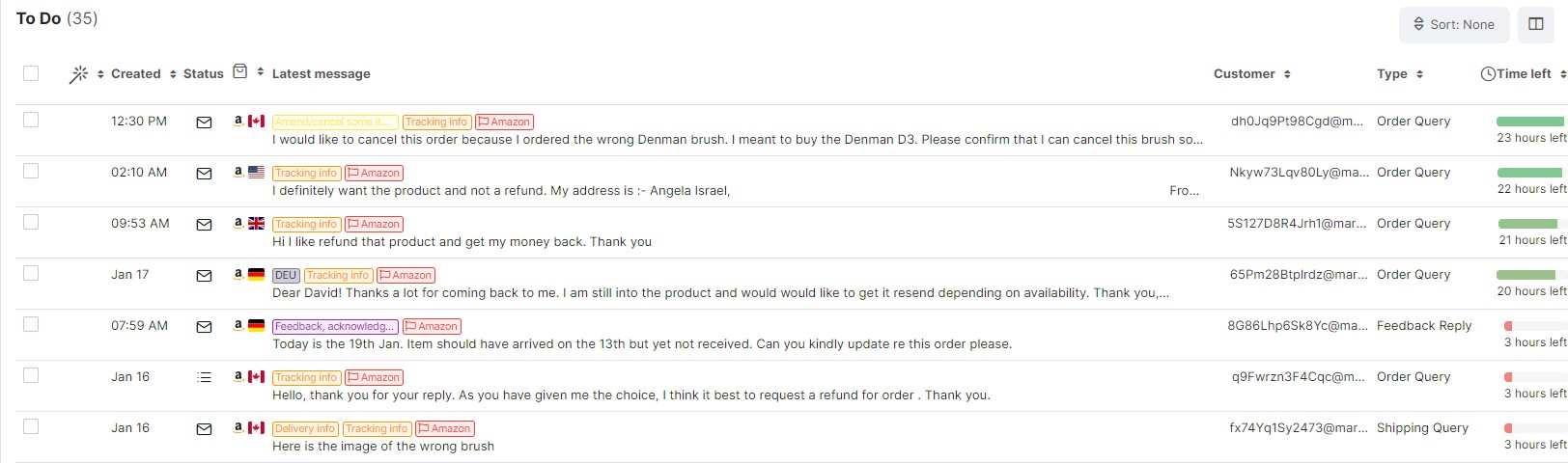The width and height of the screenshot is (1568, 463).
Task: Check the box for the 07:59 AM ticket
Action: coord(31,324)
